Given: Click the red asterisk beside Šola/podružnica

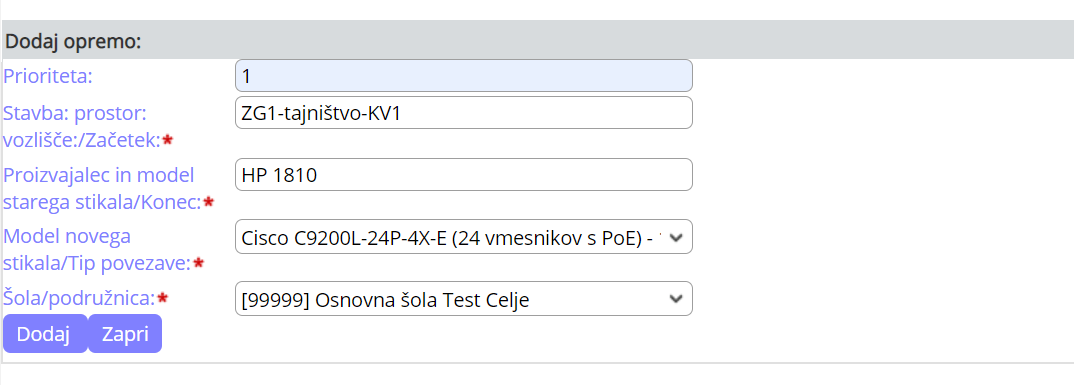Looking at the screenshot, I should [163, 298].
